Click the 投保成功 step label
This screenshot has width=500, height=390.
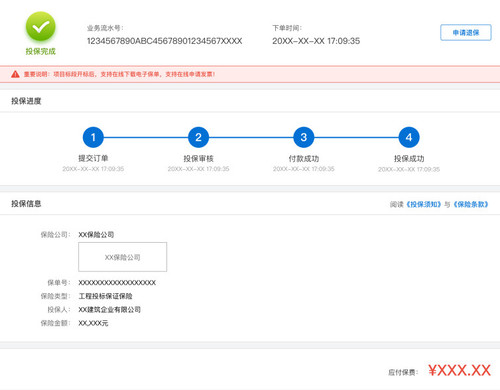409,158
